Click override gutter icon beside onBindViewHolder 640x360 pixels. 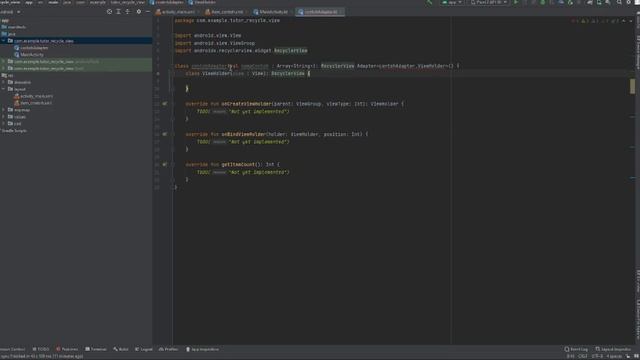[x=164, y=134]
